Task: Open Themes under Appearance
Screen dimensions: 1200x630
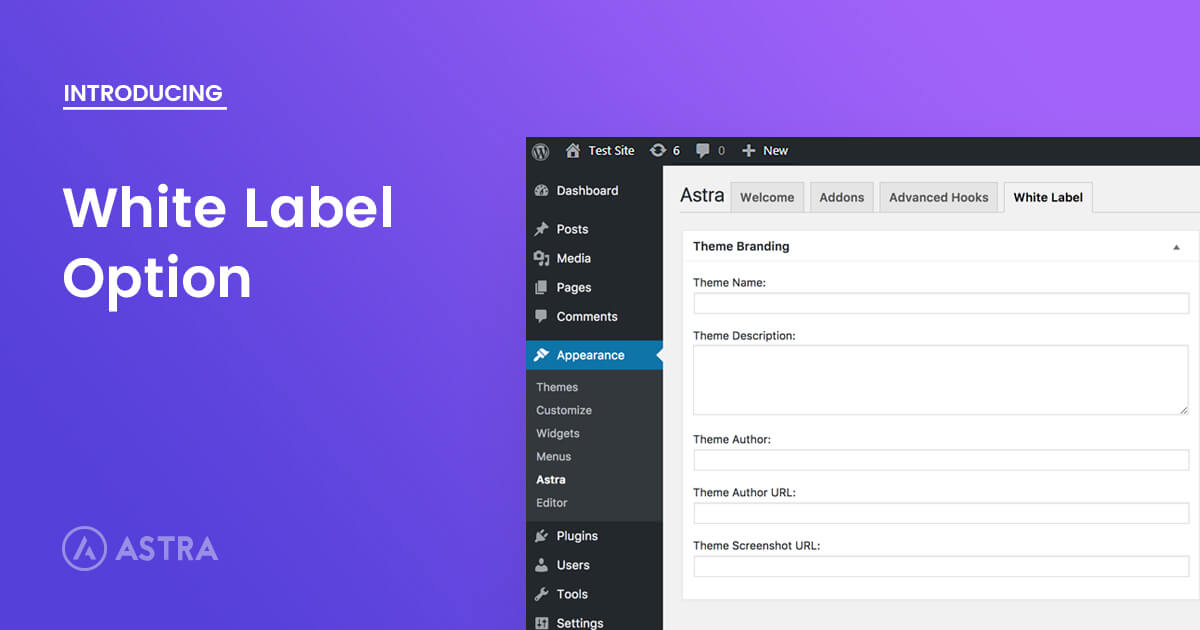Action: (557, 387)
